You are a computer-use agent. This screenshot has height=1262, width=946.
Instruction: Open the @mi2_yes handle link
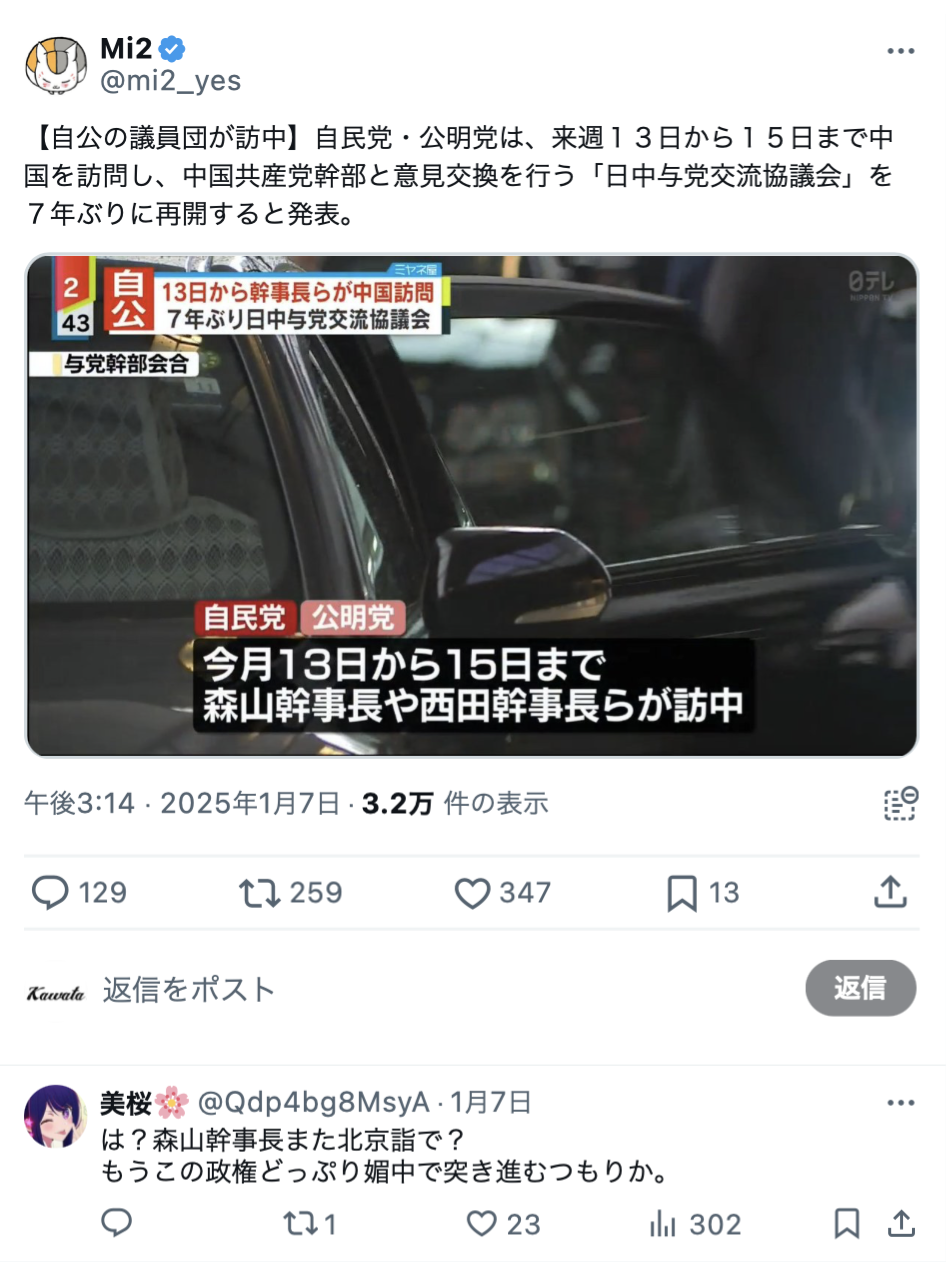[171, 81]
